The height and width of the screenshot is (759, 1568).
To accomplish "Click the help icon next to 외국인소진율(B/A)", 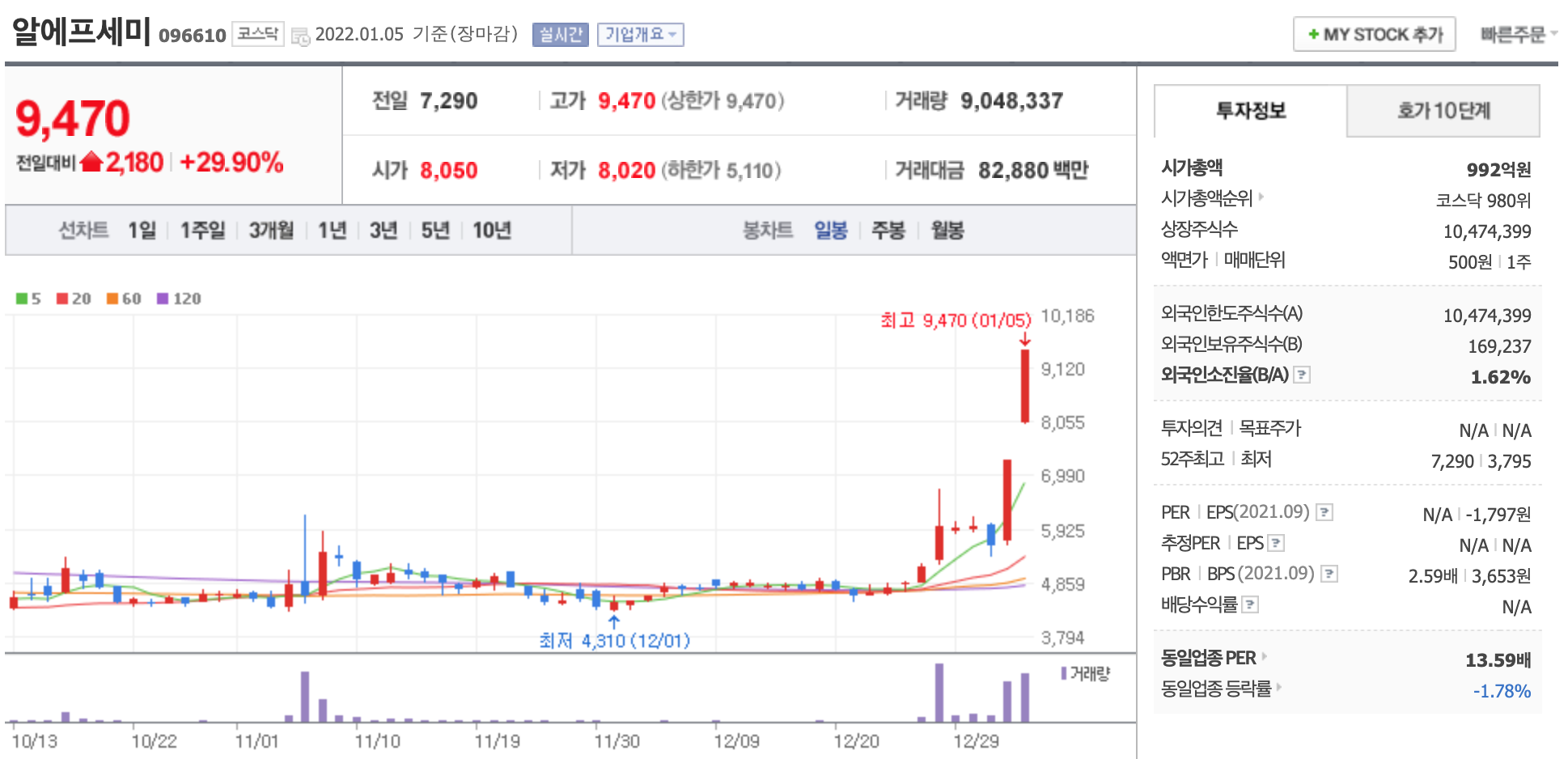I will (1302, 375).
